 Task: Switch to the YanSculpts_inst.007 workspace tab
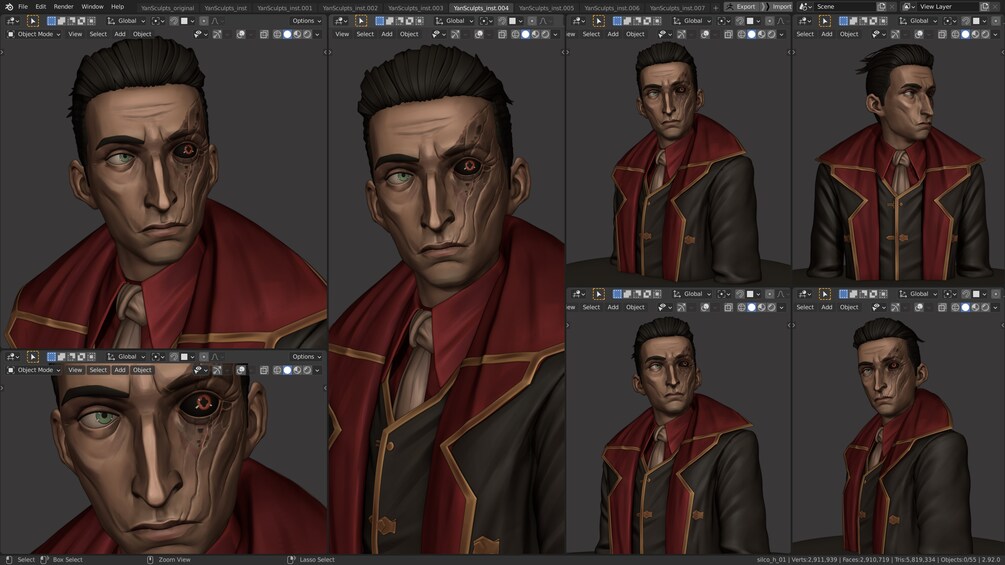tap(677, 8)
